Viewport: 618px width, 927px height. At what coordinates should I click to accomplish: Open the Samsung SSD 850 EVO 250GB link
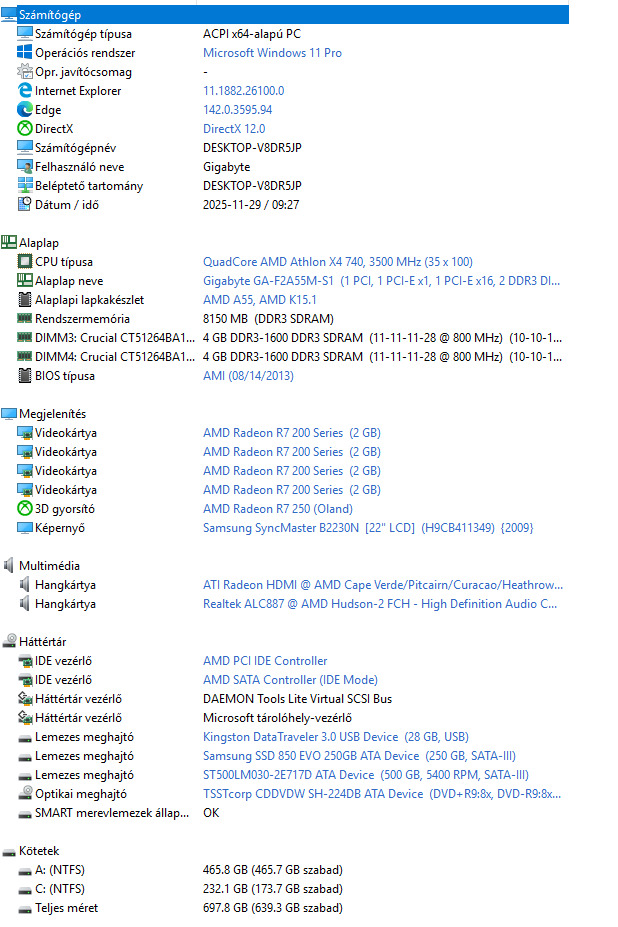[x=360, y=756]
